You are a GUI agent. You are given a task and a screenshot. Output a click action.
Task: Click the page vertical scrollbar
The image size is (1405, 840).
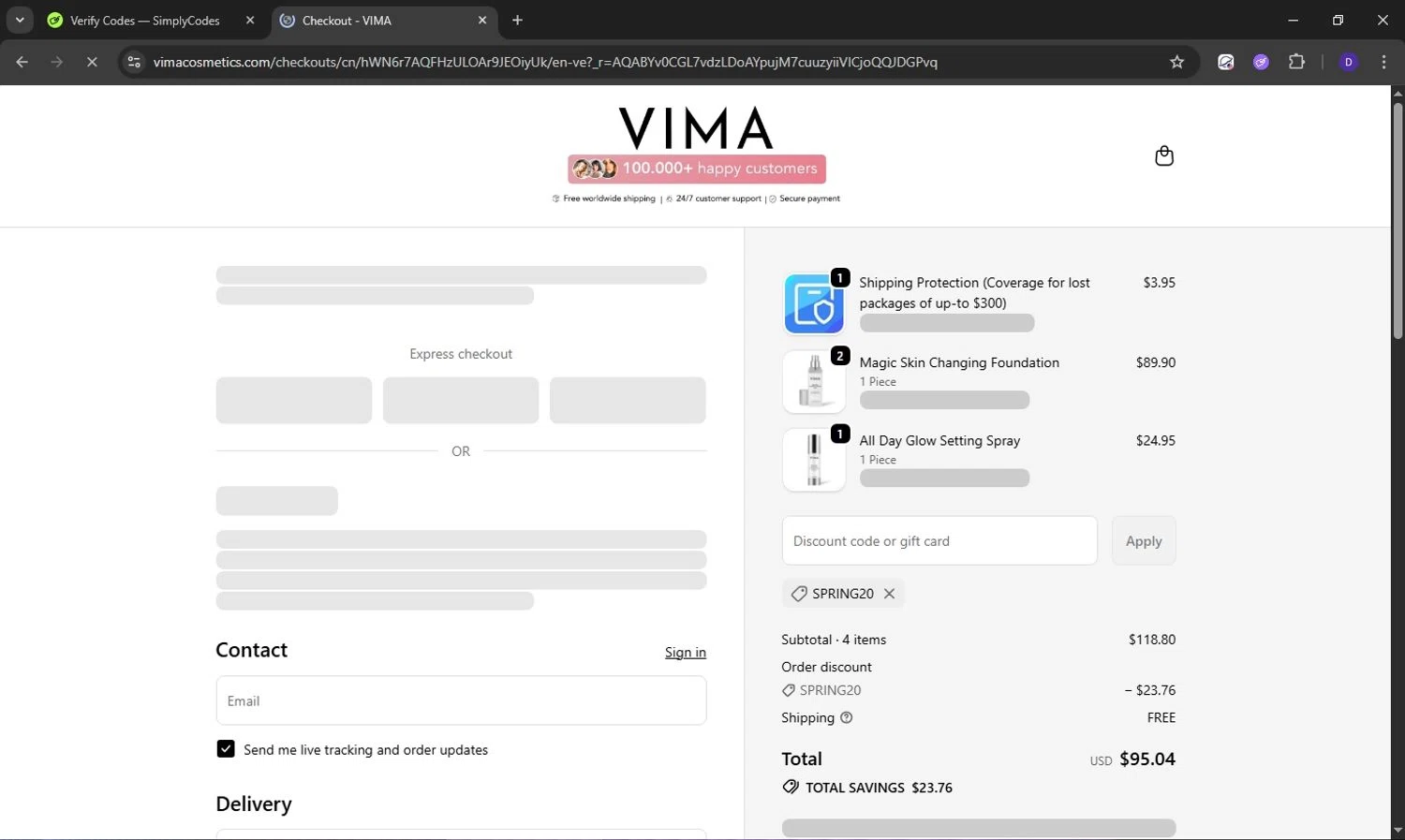coord(1398,221)
